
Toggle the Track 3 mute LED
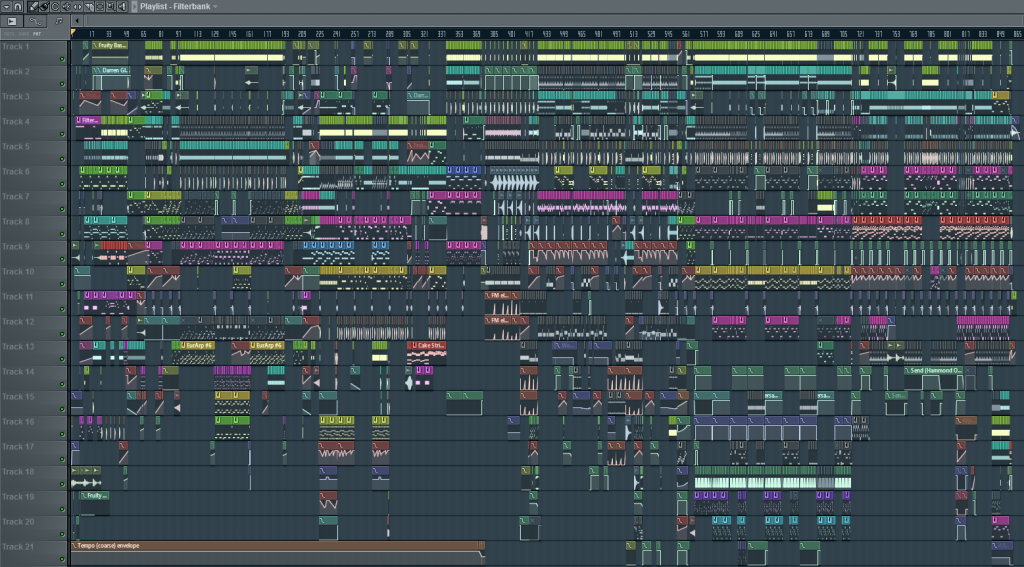point(63,109)
